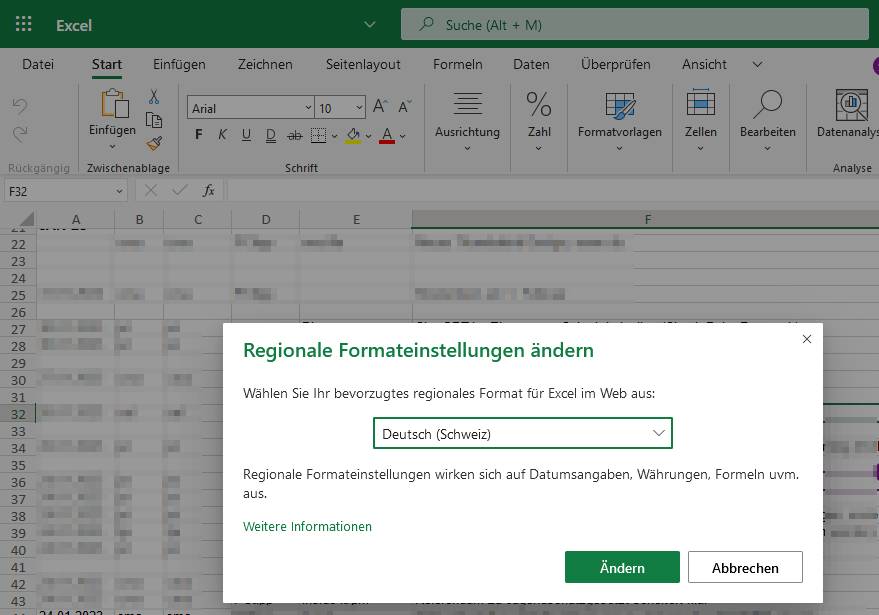Image resolution: width=879 pixels, height=615 pixels.
Task: Open the regional format language dropdown
Action: click(x=522, y=432)
